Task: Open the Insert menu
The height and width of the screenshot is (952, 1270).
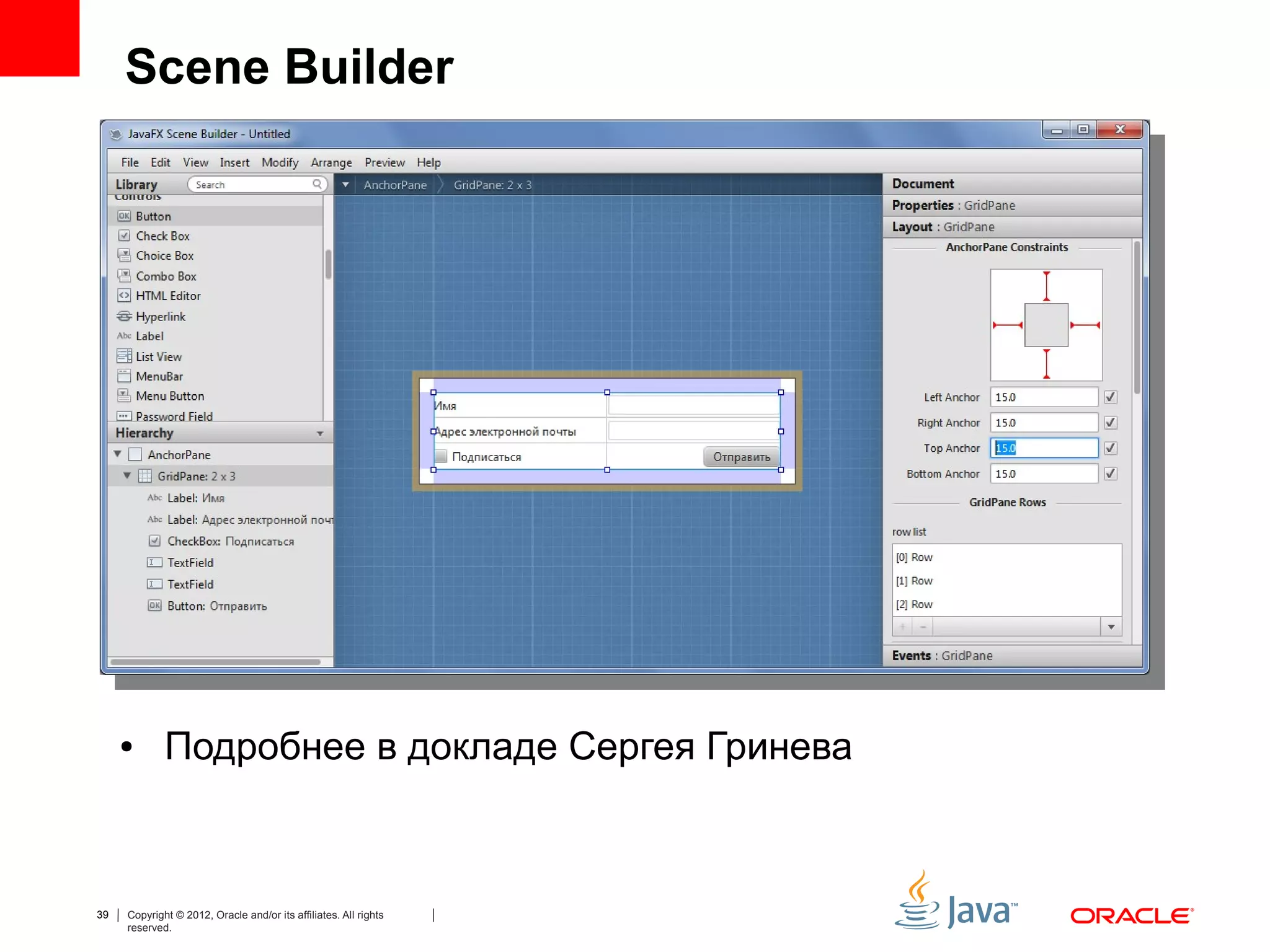Action: 234,162
